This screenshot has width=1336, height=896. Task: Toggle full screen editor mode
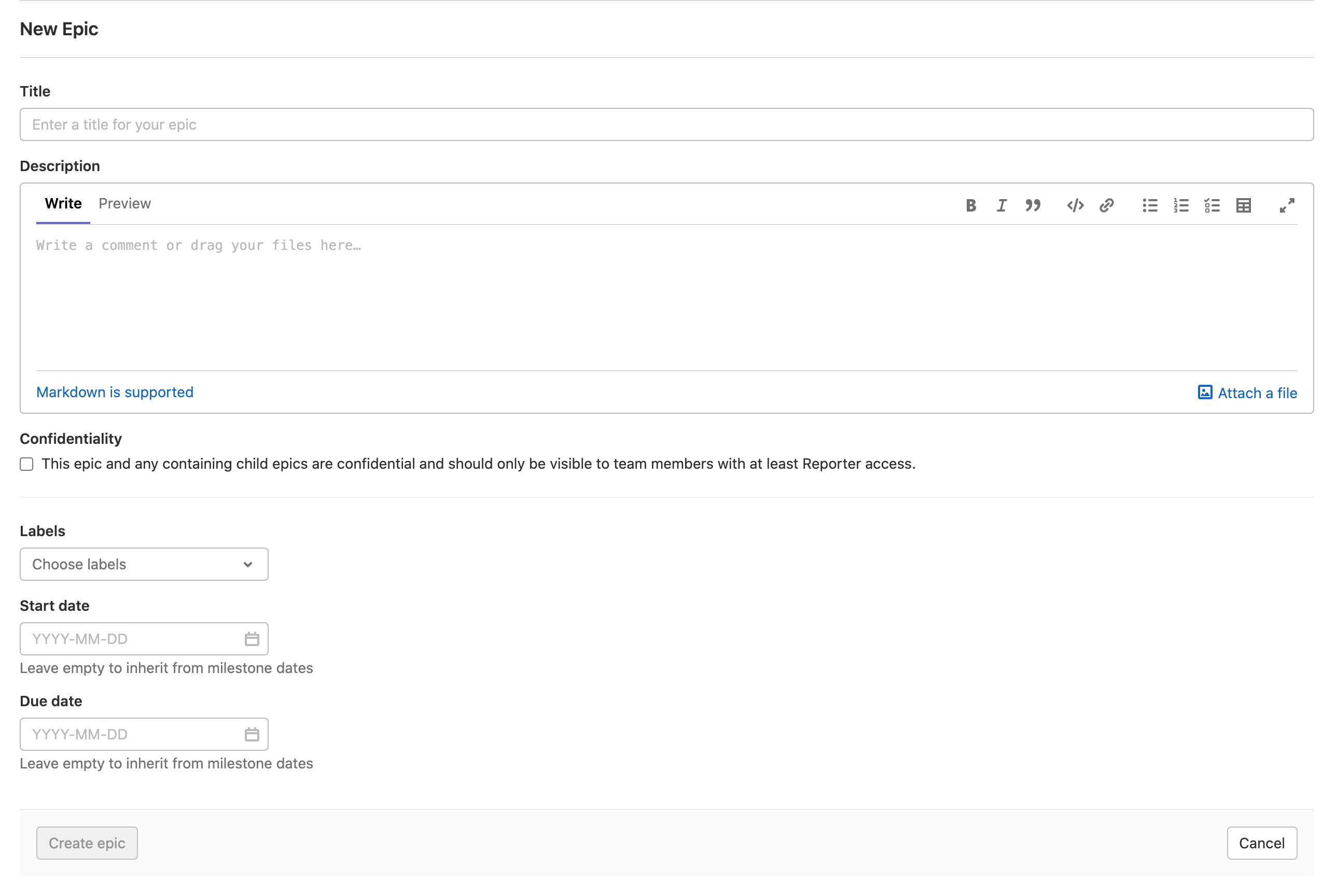[1287, 205]
